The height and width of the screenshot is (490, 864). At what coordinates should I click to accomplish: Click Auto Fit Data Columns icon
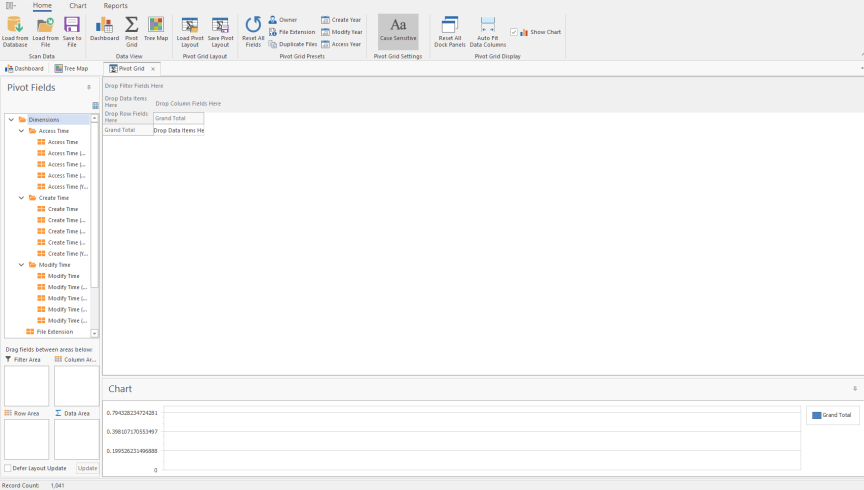pos(488,25)
